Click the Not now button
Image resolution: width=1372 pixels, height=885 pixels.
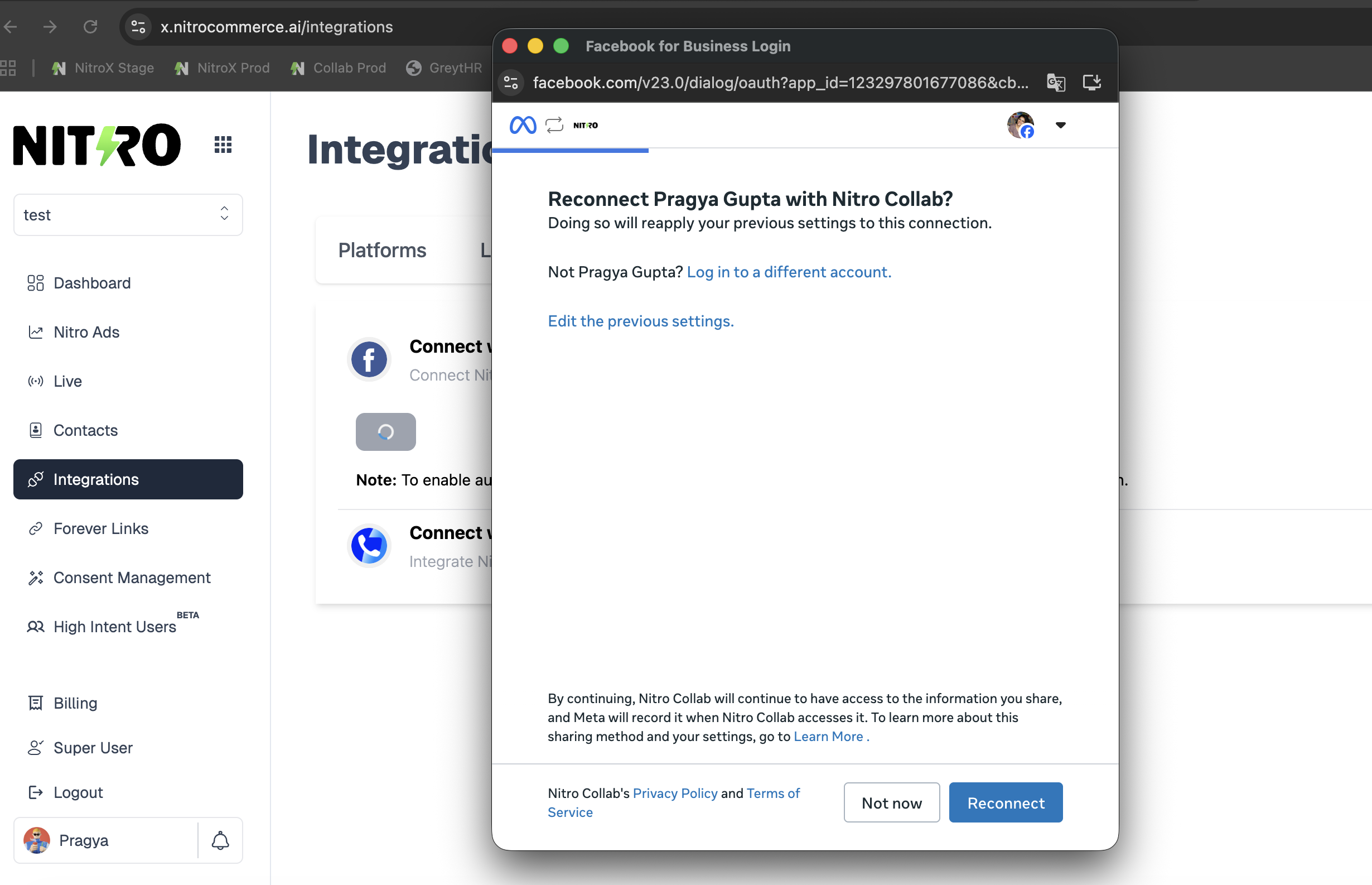891,802
